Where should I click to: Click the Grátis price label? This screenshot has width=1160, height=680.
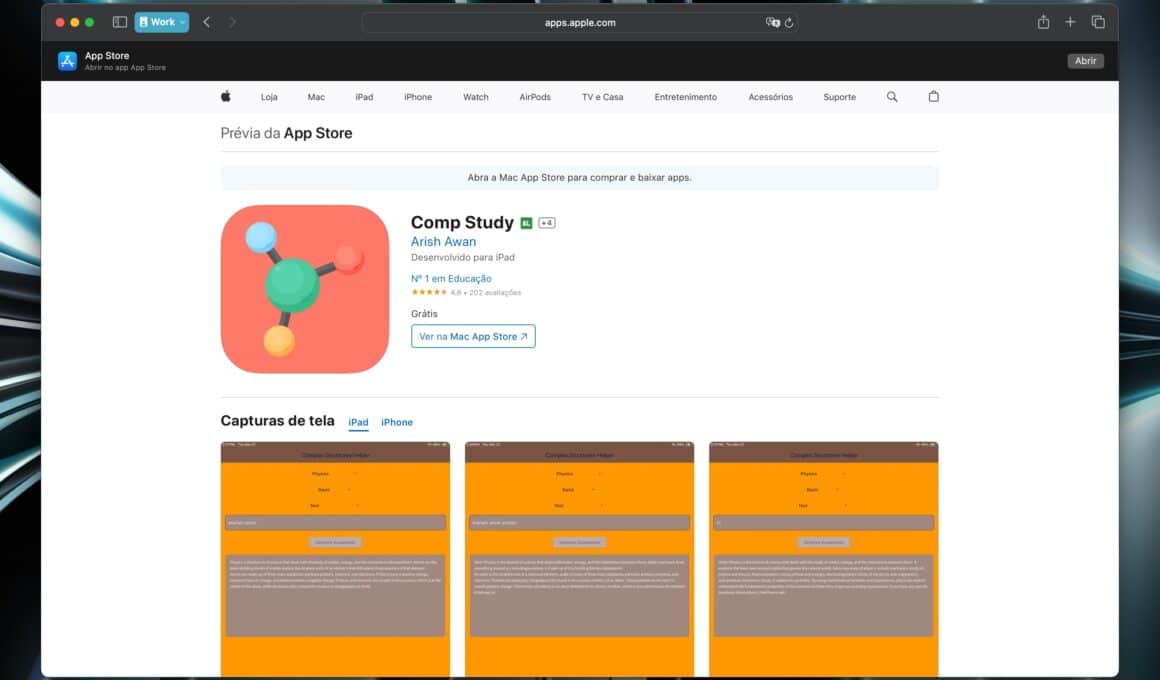(424, 314)
